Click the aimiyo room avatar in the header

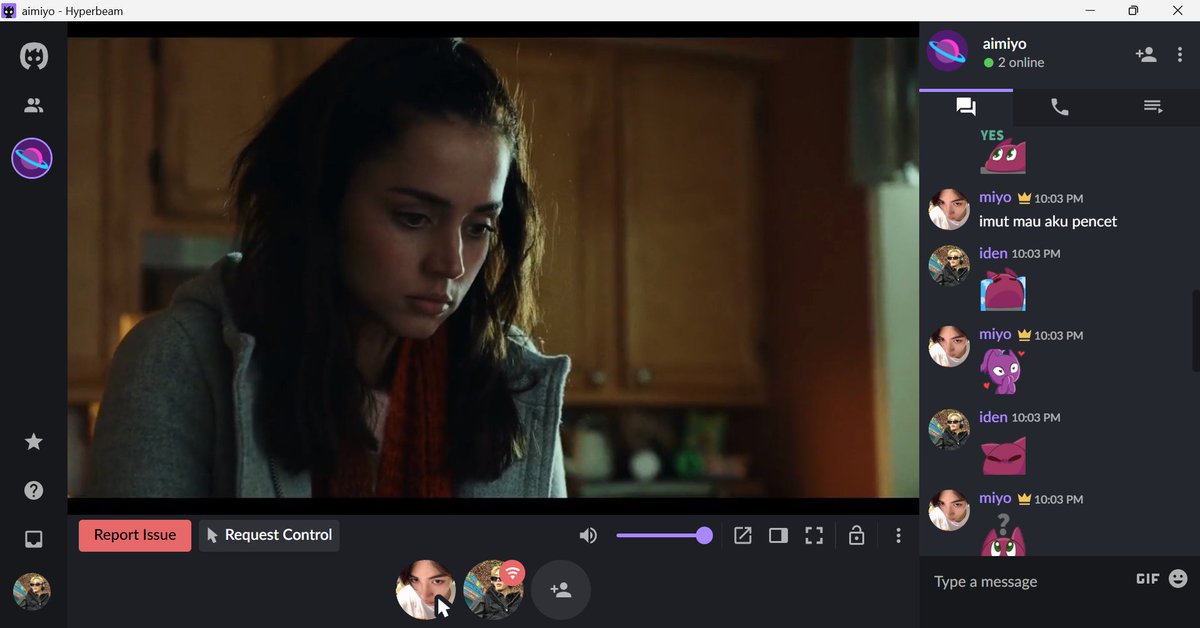[947, 51]
